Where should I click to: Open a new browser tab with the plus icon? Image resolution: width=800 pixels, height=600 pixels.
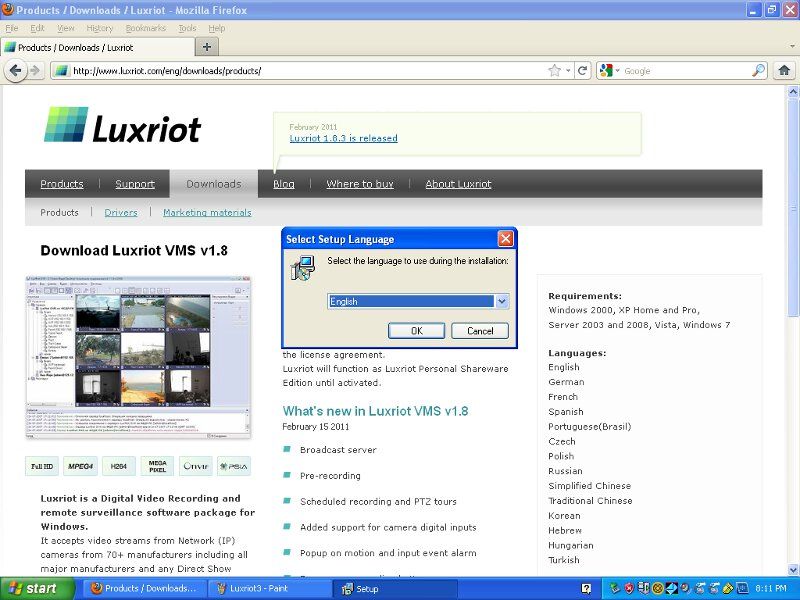[x=205, y=46]
